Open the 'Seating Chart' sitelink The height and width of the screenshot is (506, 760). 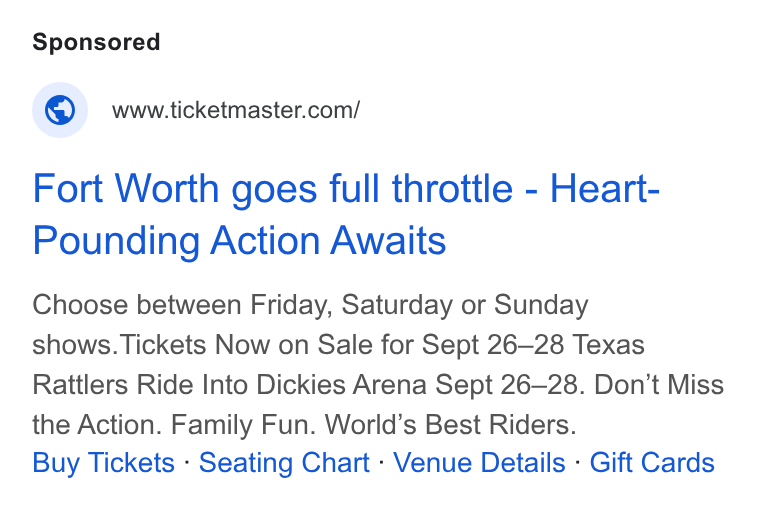[x=284, y=462]
